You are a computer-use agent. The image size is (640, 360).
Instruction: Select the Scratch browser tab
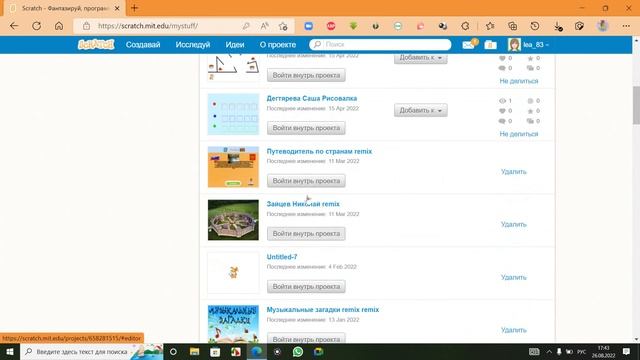pos(65,8)
